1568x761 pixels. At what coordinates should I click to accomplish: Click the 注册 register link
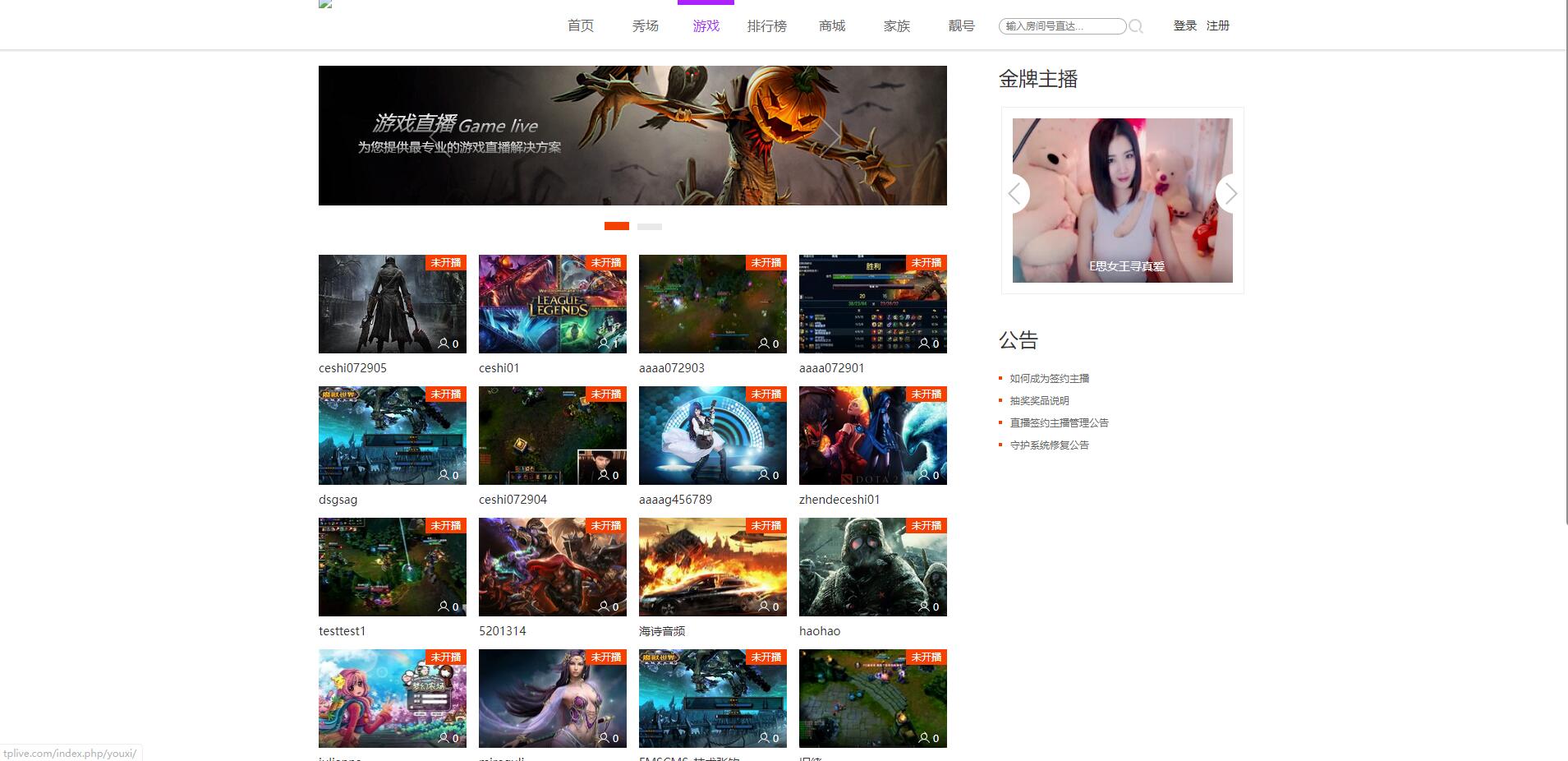1217,26
